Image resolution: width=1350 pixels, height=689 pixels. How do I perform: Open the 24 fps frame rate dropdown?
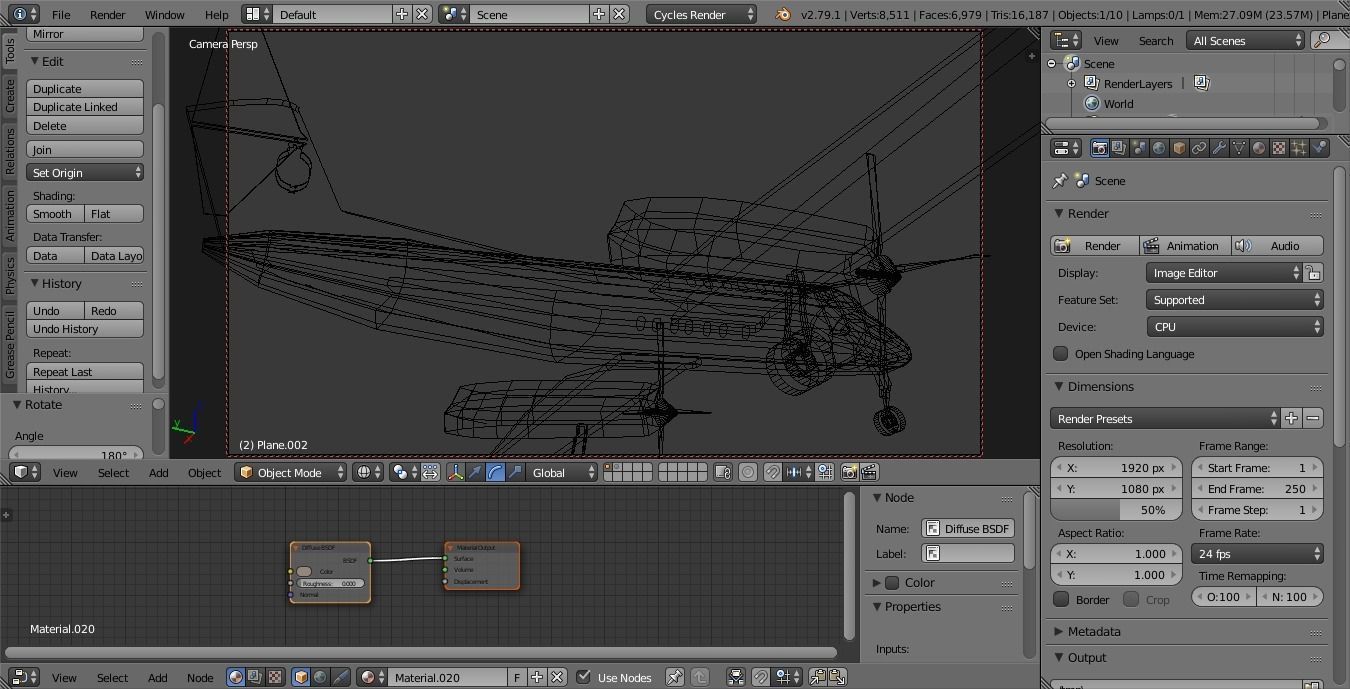(x=1257, y=553)
